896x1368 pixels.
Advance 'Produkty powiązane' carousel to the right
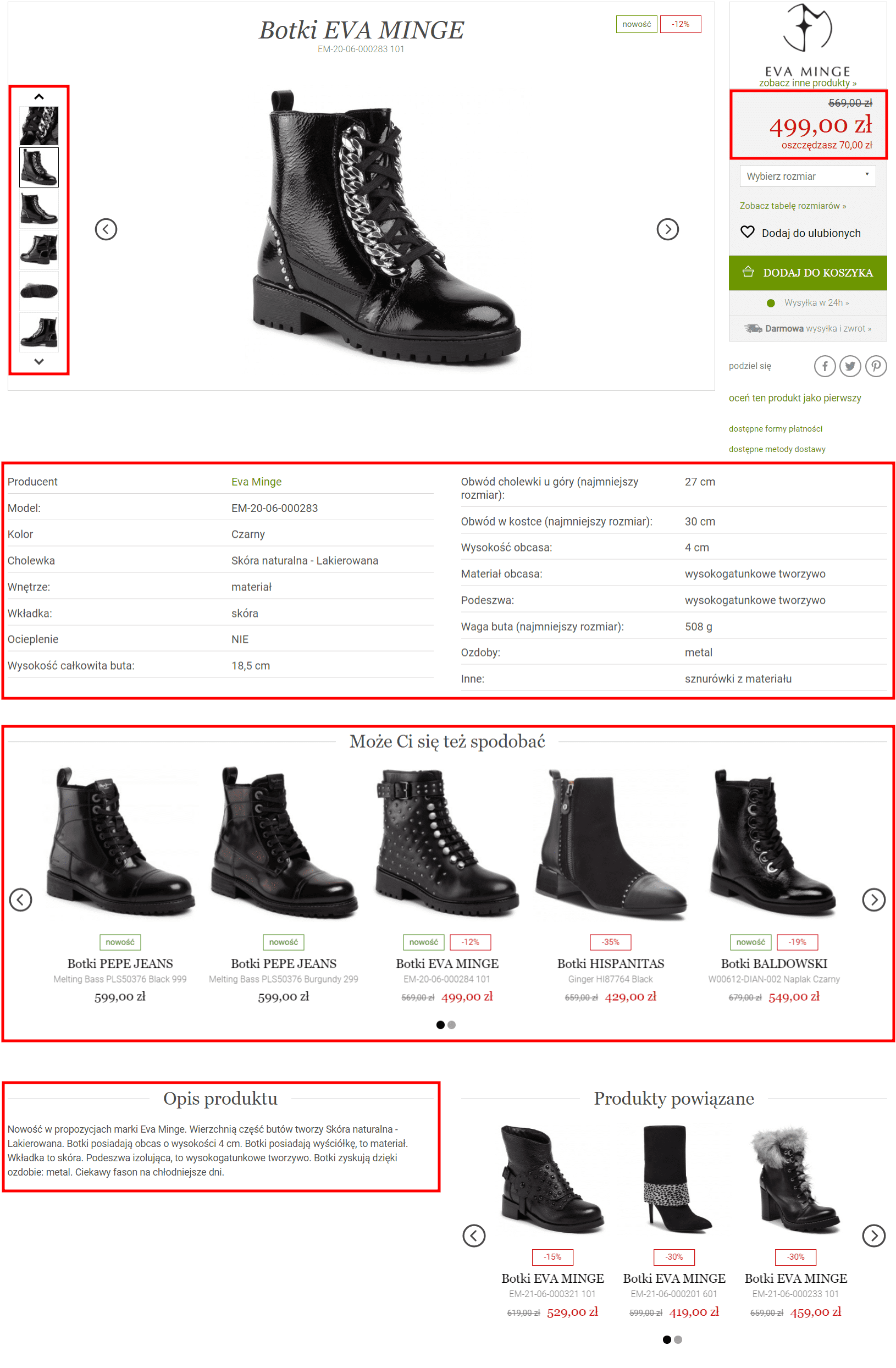873,1236
